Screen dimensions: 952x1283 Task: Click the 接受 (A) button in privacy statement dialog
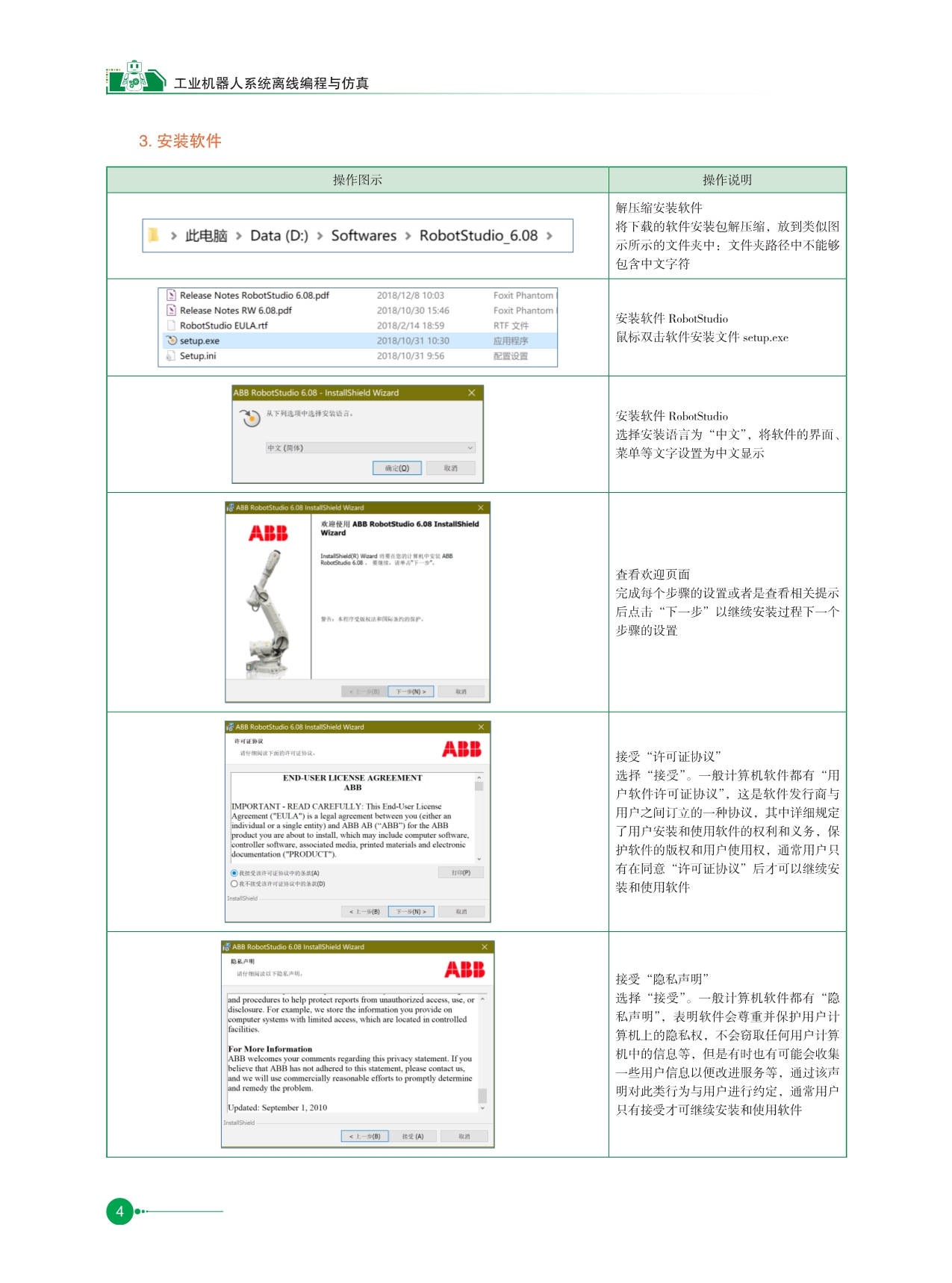(412, 1137)
